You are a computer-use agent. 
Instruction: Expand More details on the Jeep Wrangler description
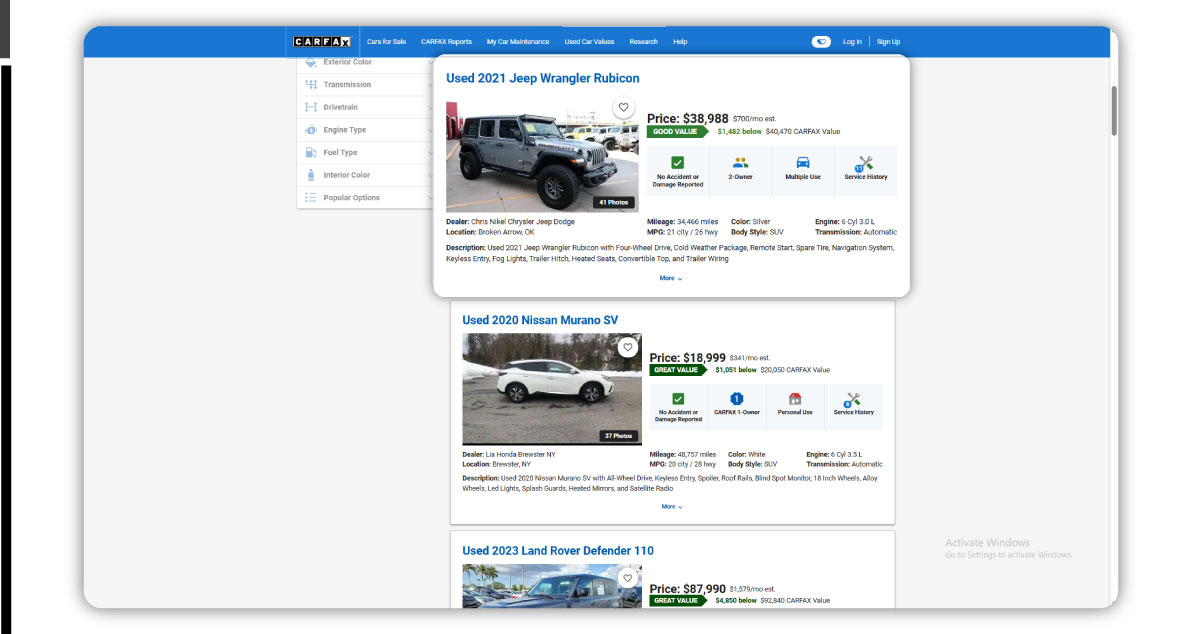[x=671, y=278]
